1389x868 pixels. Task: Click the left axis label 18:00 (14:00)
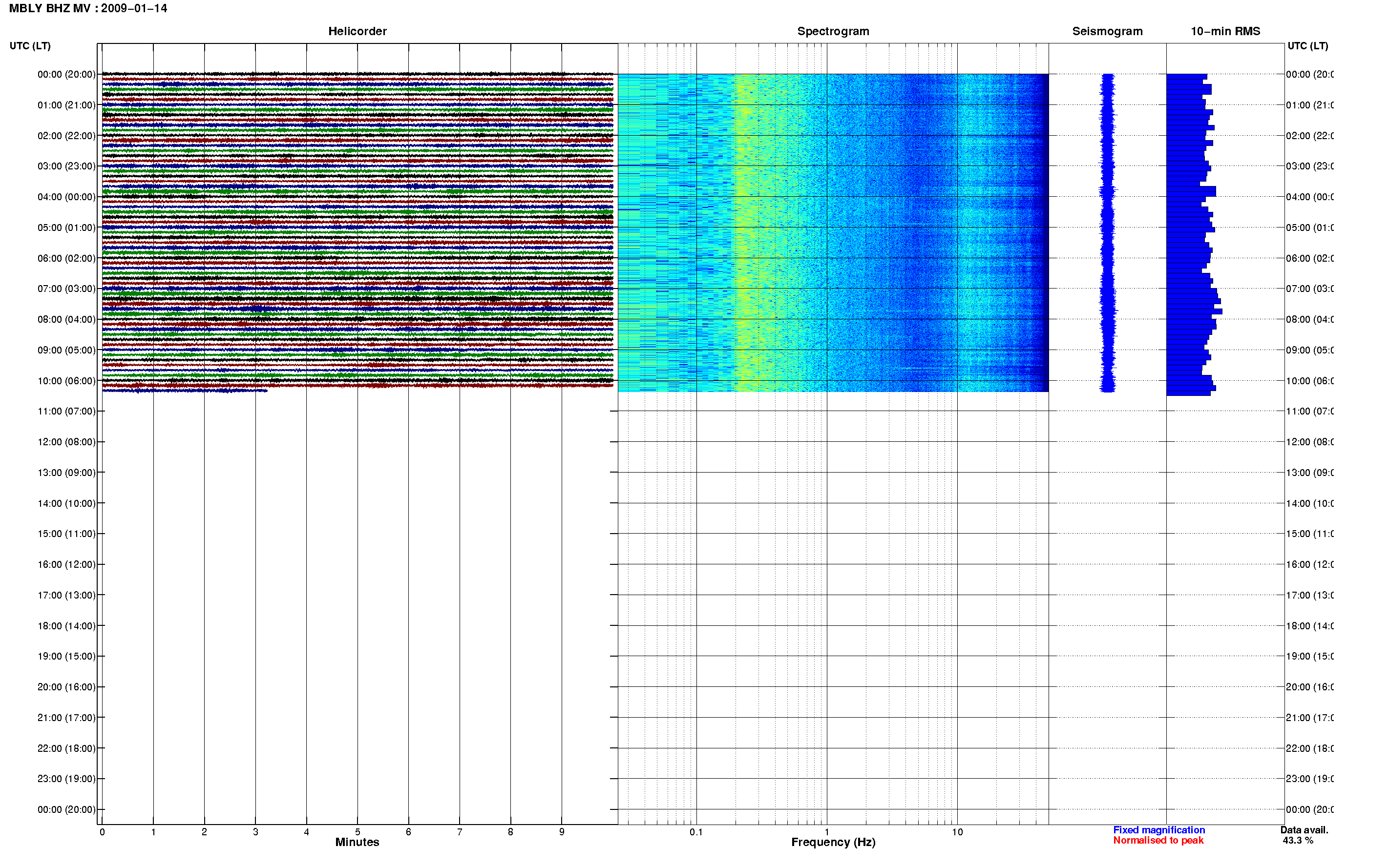(66, 626)
